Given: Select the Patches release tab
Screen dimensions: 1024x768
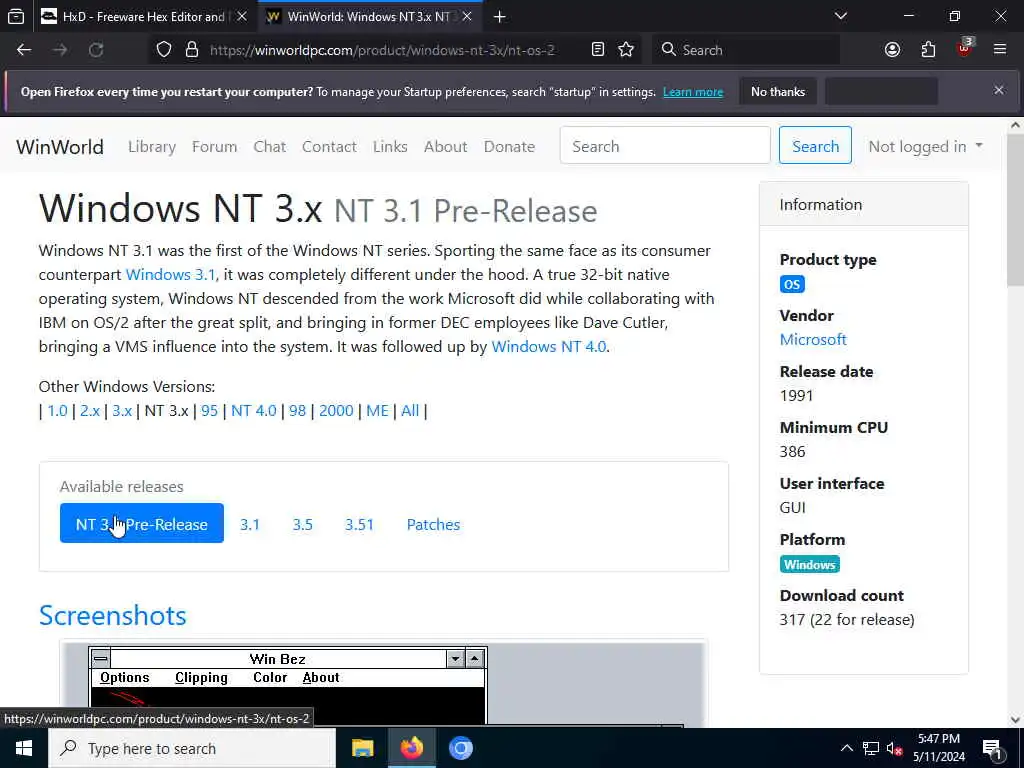Looking at the screenshot, I should click(433, 524).
